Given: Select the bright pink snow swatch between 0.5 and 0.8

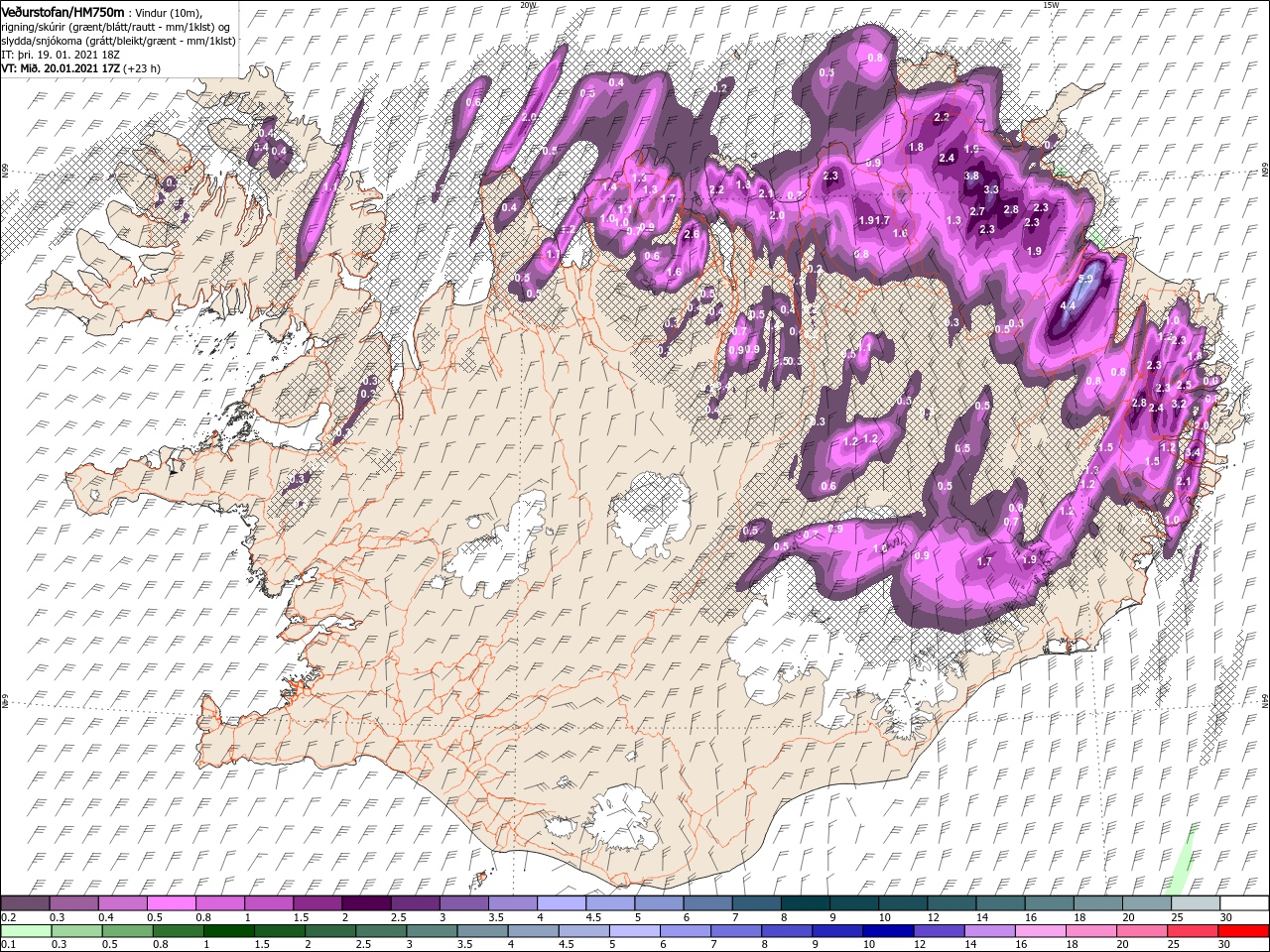Looking at the screenshot, I should point(173,902).
